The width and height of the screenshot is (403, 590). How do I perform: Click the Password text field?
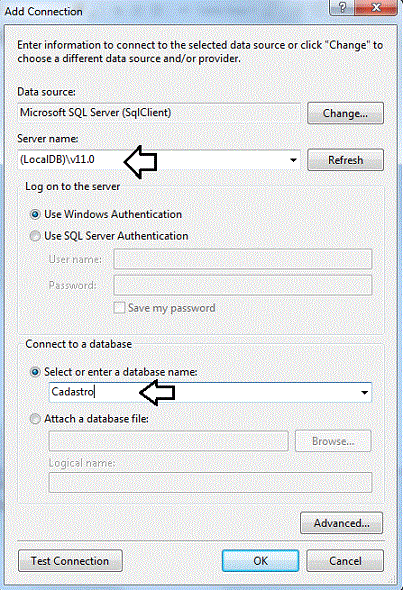pyautogui.click(x=243, y=285)
